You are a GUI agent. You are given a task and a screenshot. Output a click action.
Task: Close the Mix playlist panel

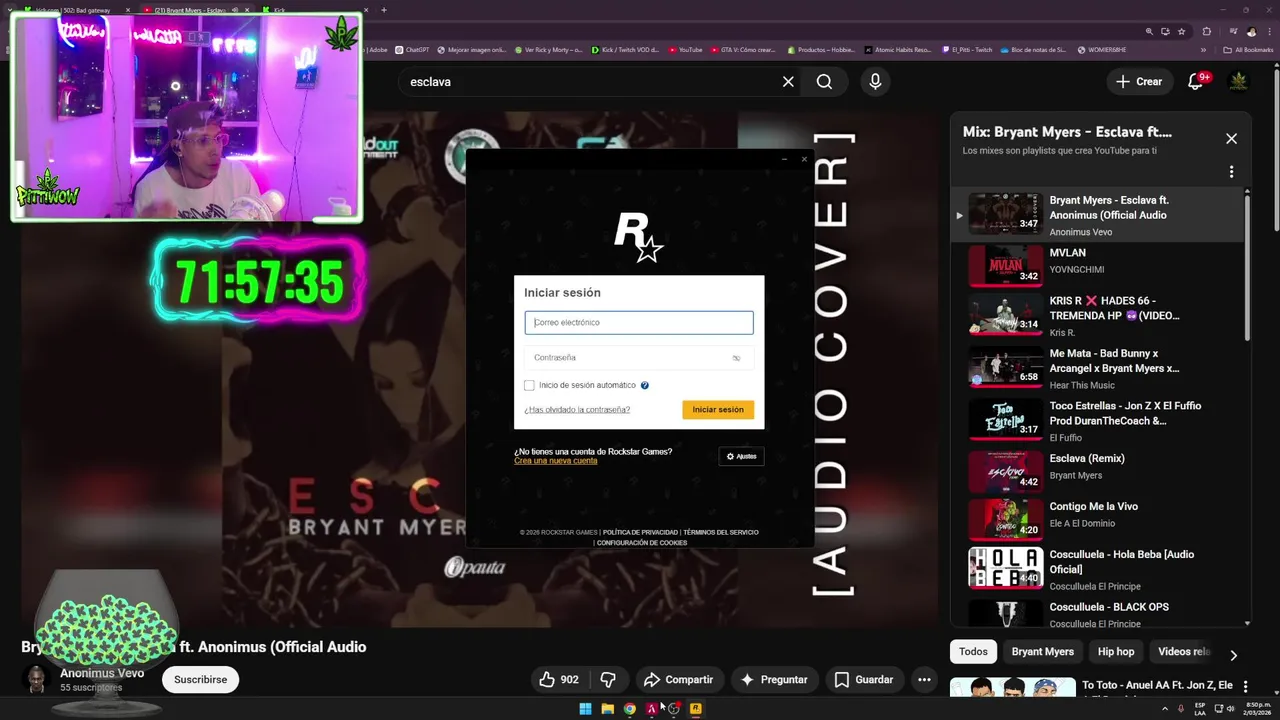coord(1231,139)
